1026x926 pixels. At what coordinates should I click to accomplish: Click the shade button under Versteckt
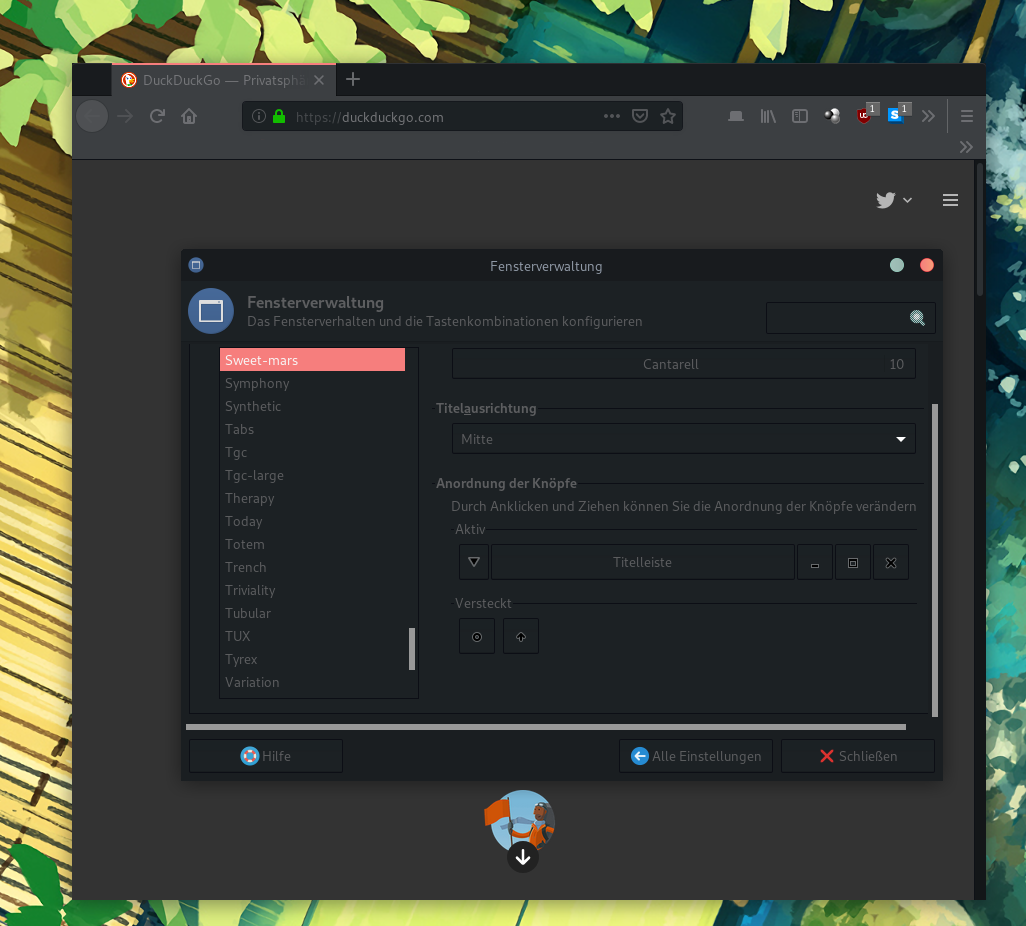tap(520, 635)
